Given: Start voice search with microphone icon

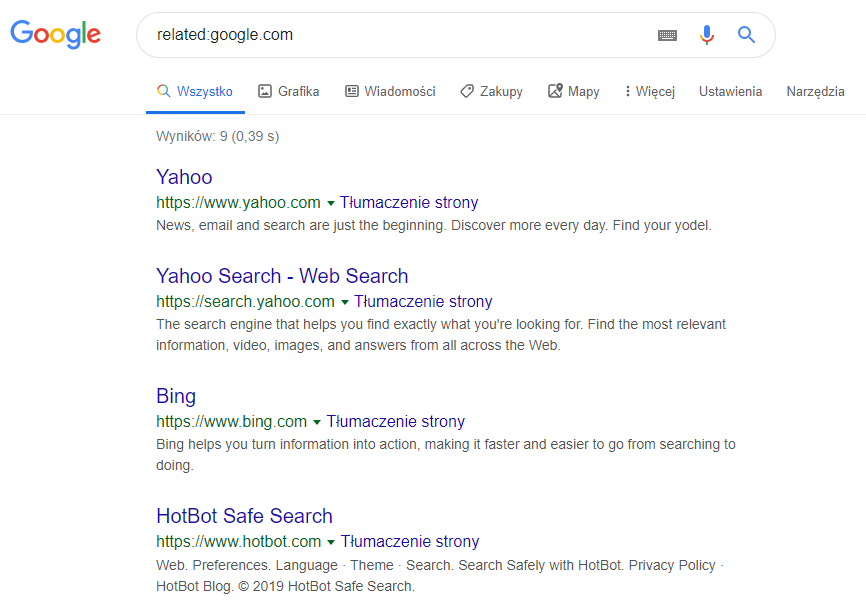Looking at the screenshot, I should pyautogui.click(x=707, y=35).
